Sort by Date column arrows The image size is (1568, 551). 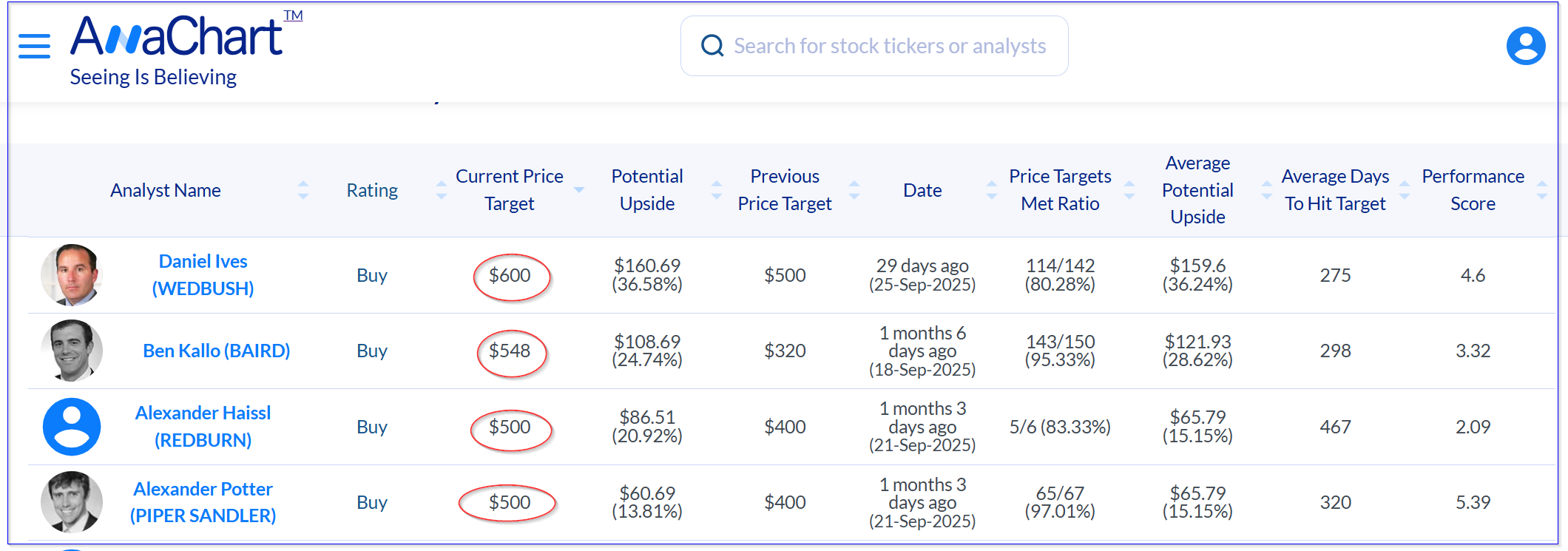992,190
